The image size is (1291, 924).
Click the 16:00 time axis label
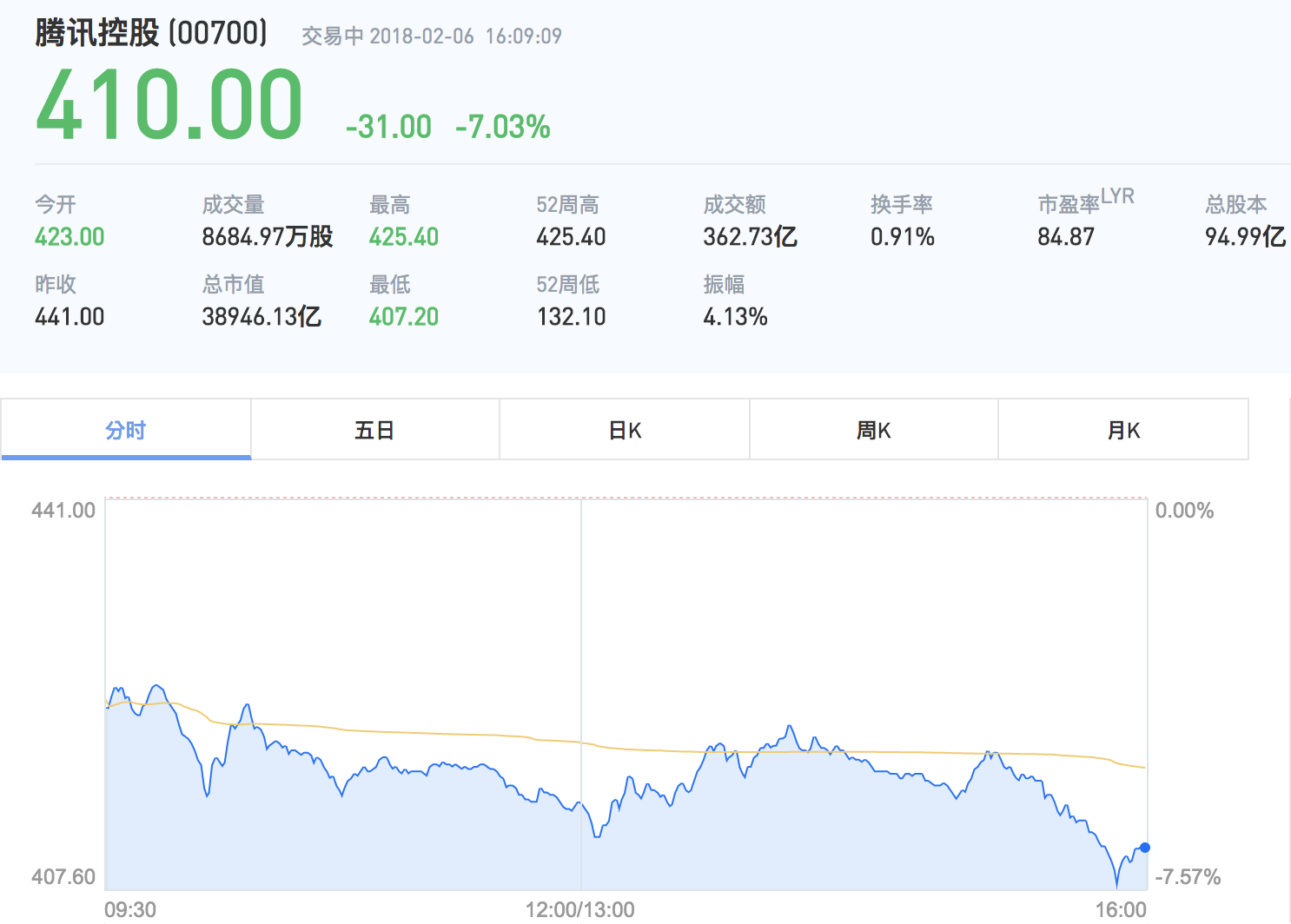tap(1121, 910)
